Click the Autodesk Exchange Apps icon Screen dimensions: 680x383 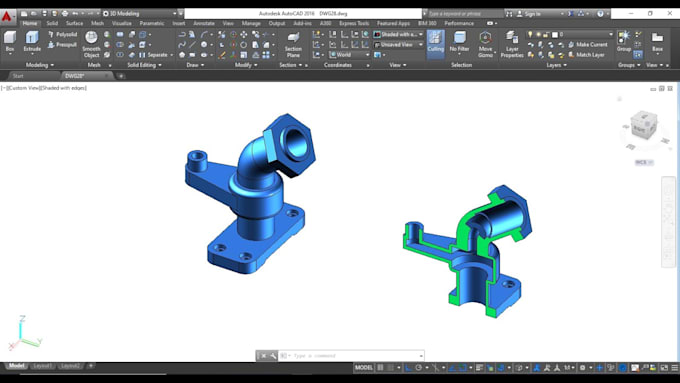(572, 14)
